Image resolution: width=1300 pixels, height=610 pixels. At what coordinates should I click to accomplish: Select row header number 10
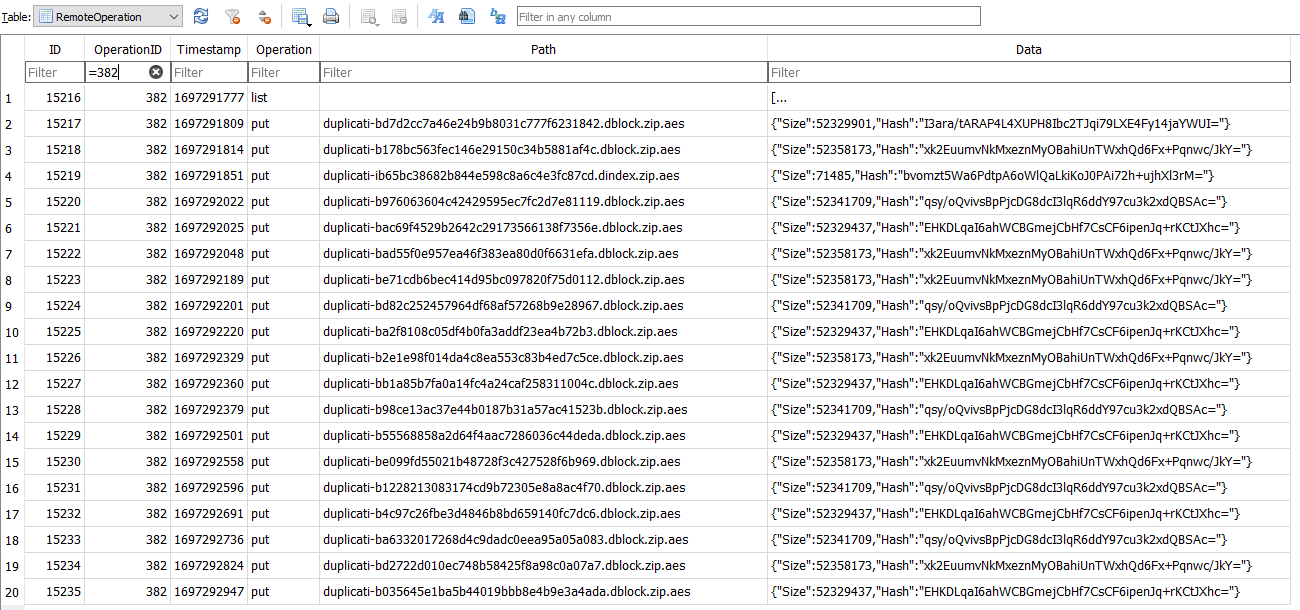12,332
